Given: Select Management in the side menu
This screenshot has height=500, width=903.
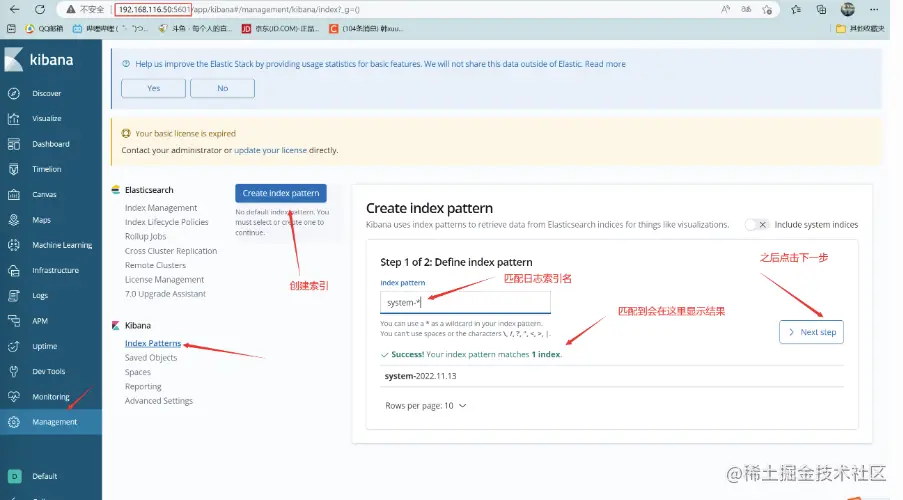Looking at the screenshot, I should (x=55, y=422).
